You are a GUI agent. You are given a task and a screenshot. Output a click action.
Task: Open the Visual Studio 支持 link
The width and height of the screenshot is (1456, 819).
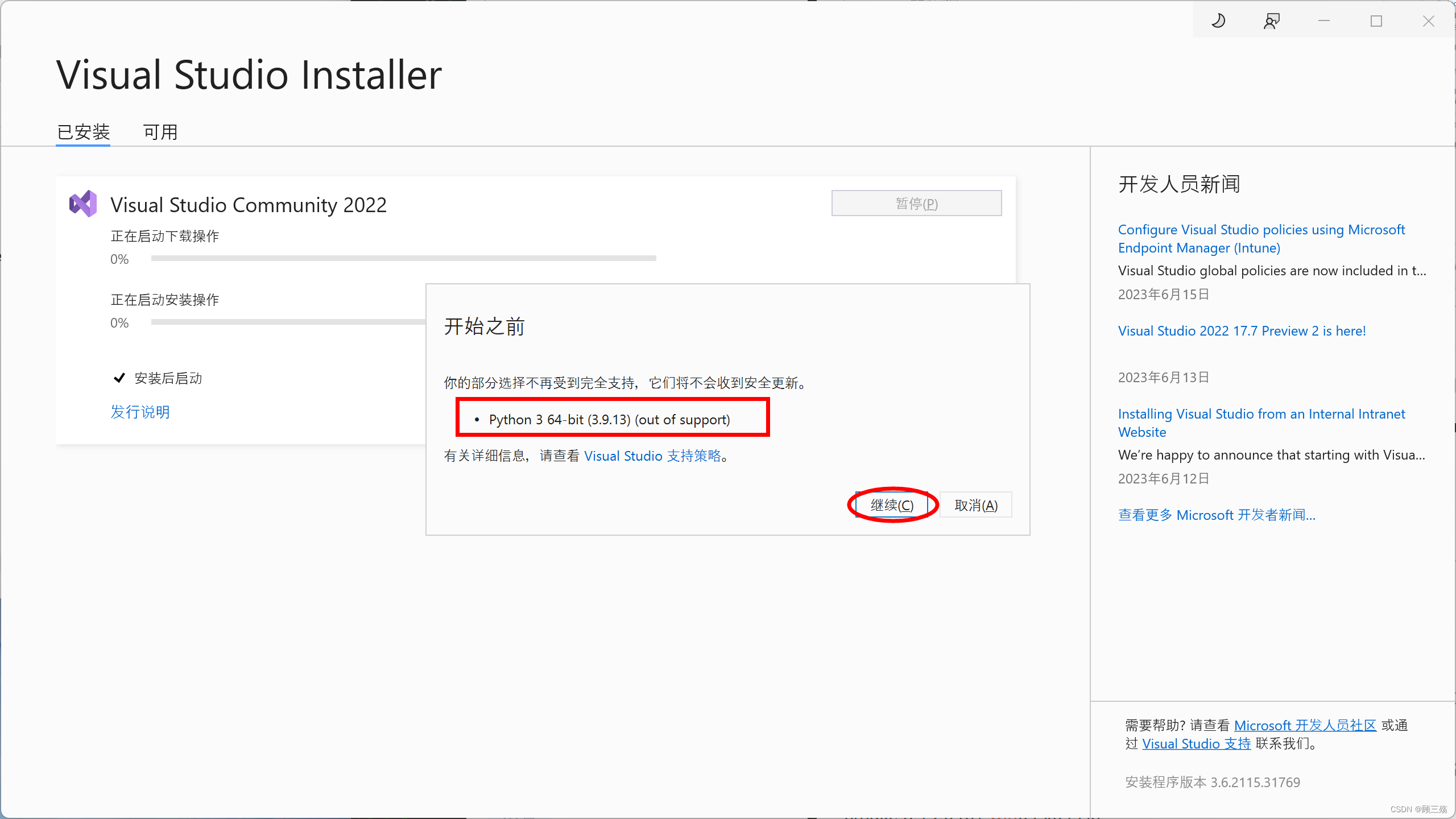click(1196, 743)
